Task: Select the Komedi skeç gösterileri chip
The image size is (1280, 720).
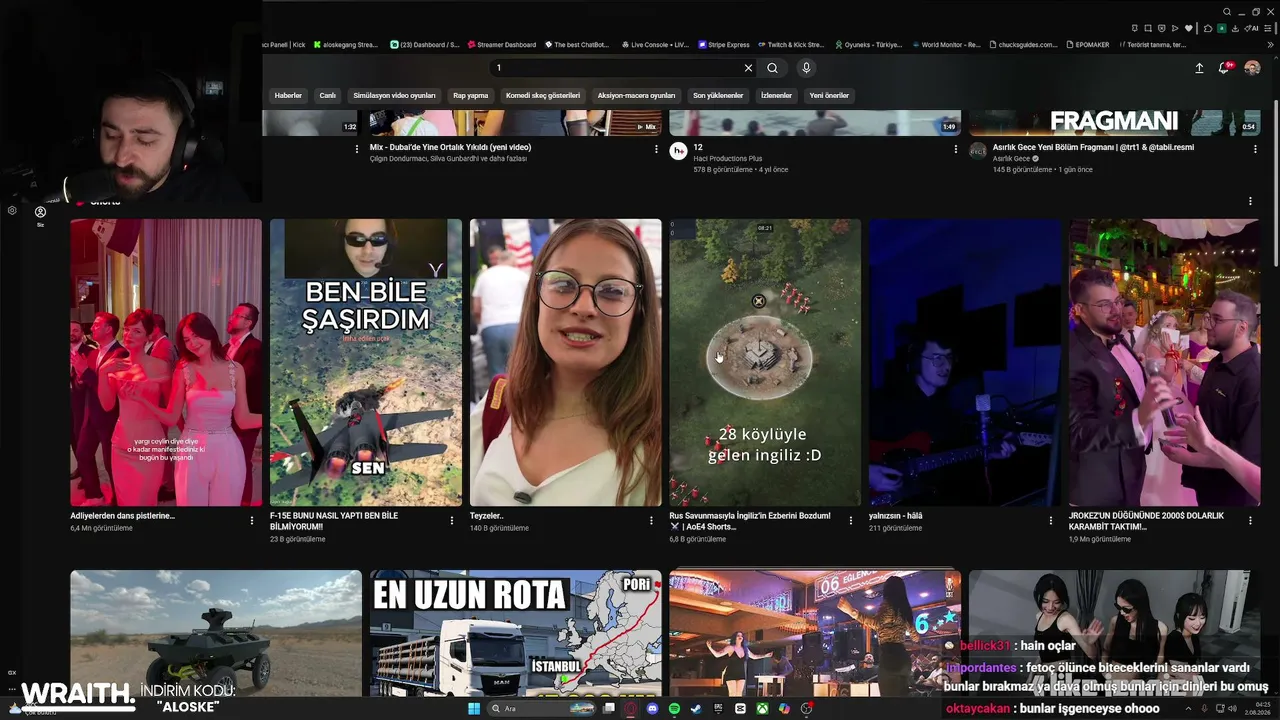Action: 543,96
